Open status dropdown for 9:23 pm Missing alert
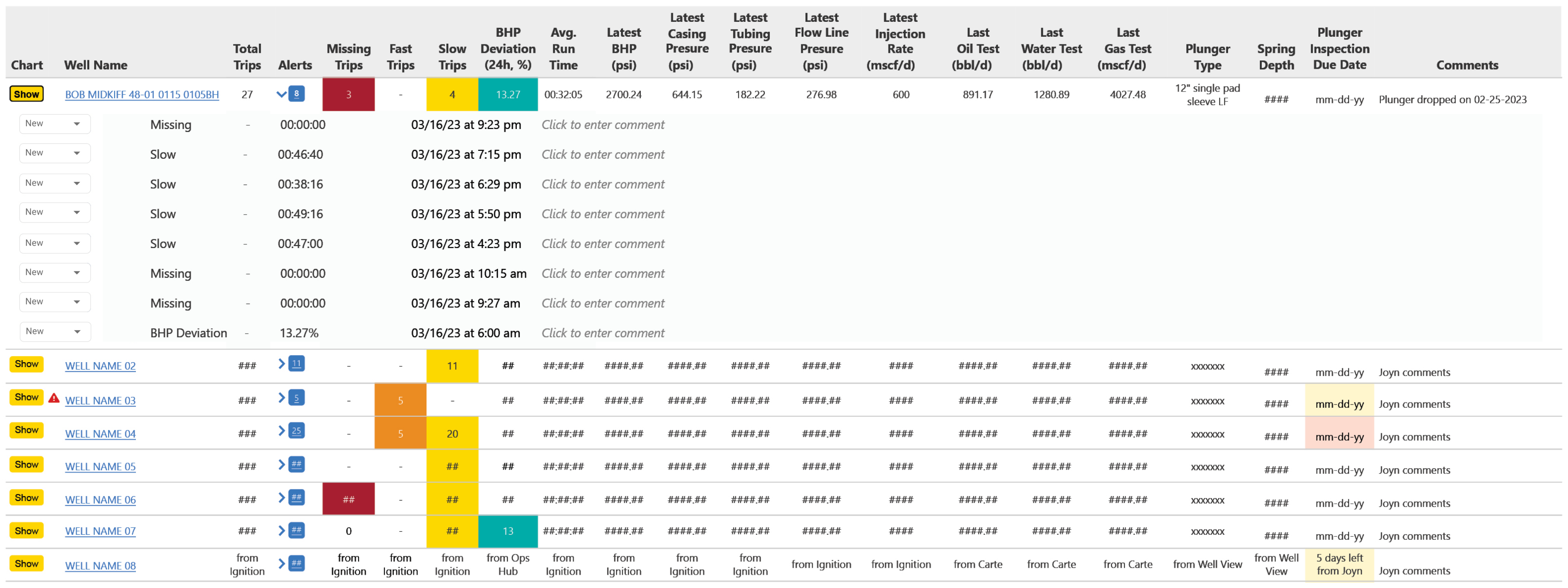Image resolution: width=1568 pixels, height=588 pixels. click(x=54, y=124)
